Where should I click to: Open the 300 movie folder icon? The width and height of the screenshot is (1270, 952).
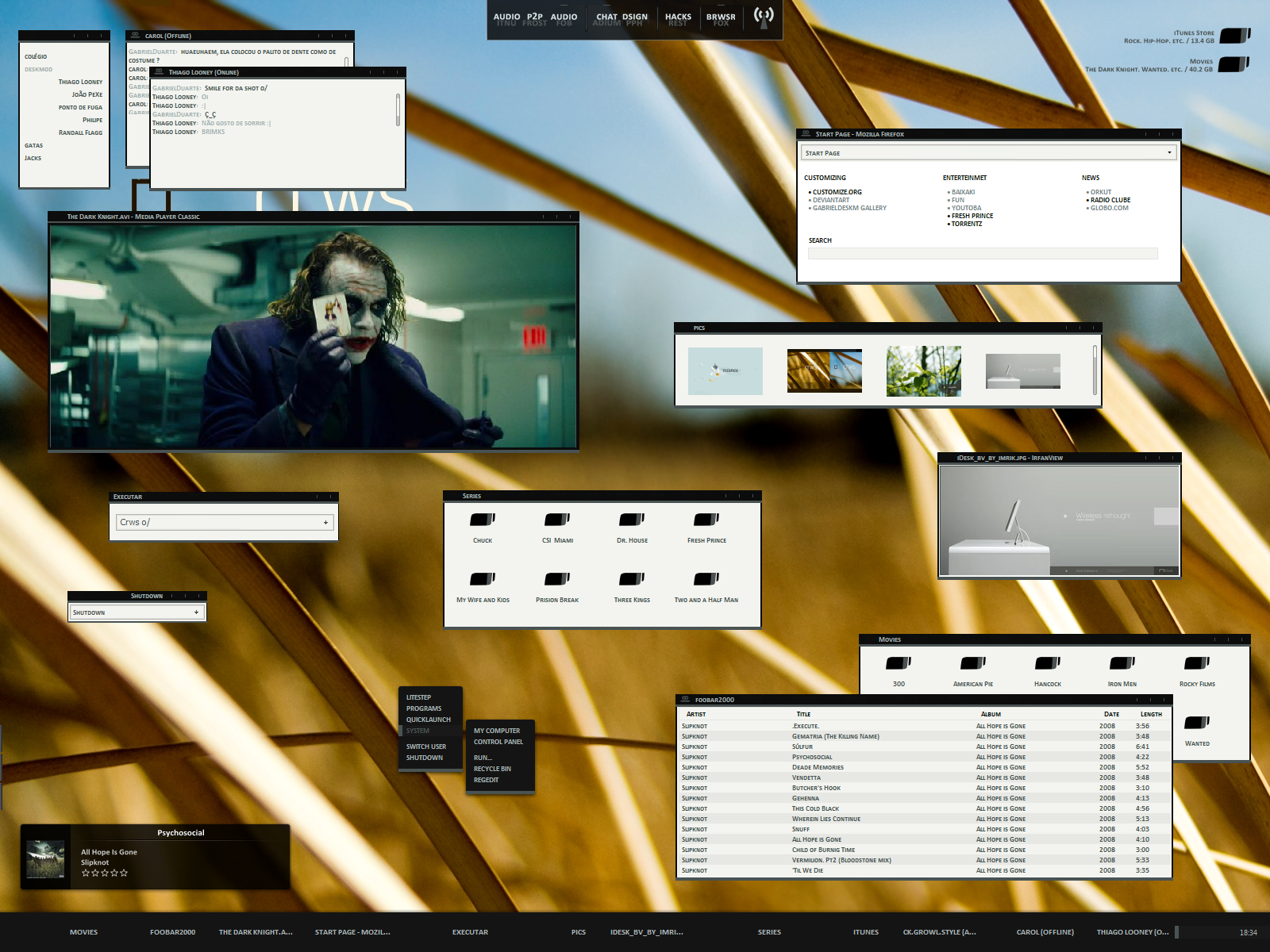899,663
